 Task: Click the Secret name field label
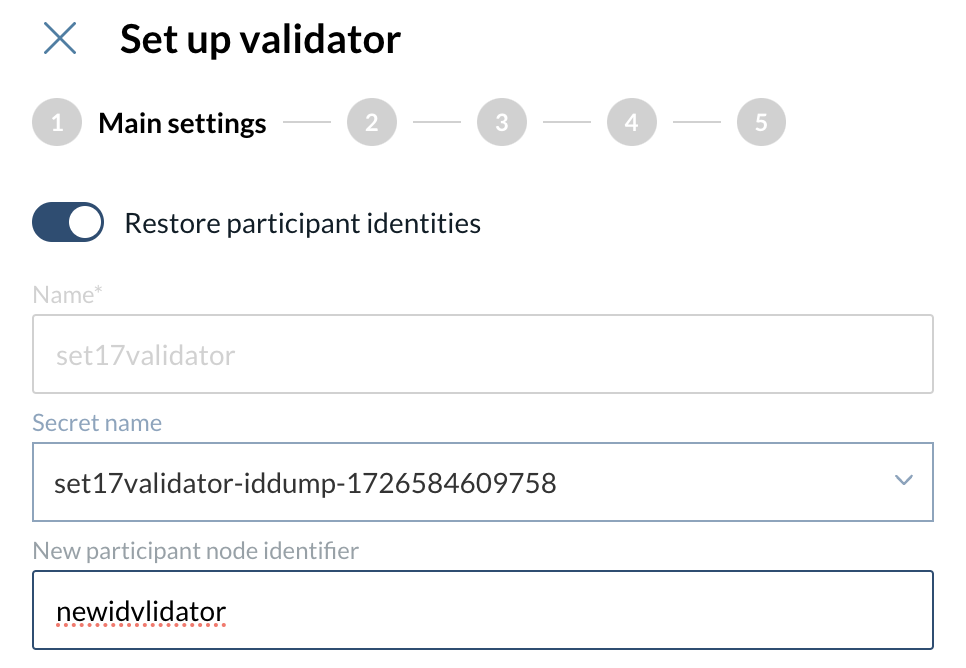click(x=97, y=423)
